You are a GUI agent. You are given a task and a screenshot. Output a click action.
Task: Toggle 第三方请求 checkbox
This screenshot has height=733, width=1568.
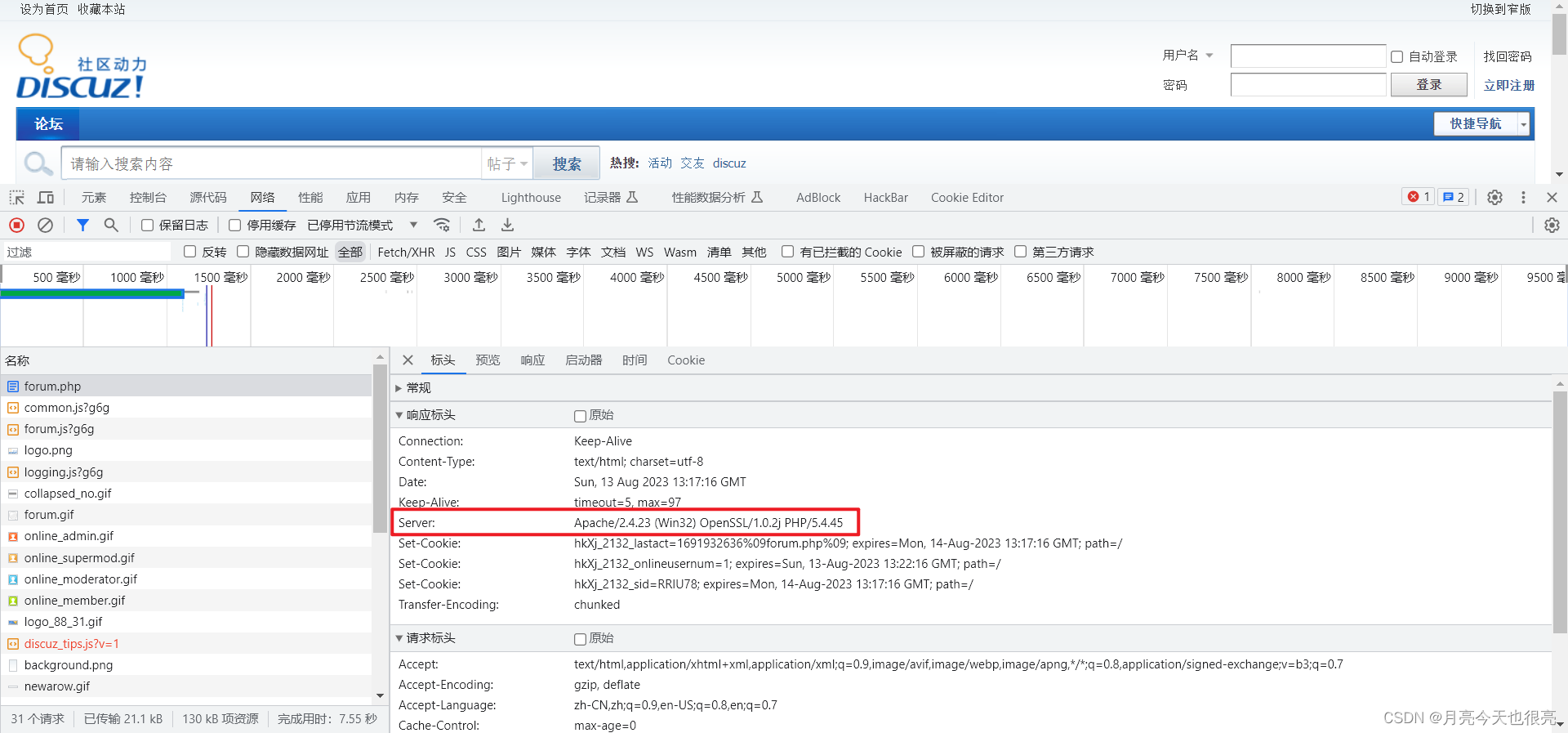(1021, 252)
